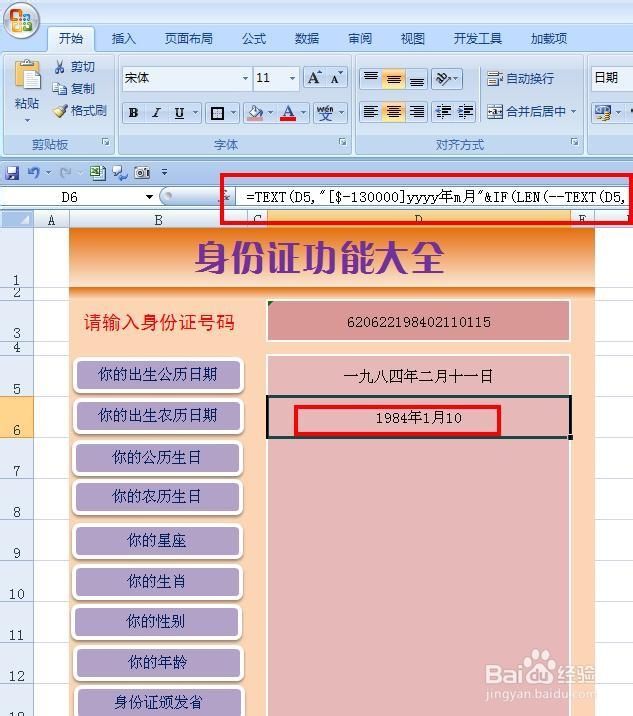The height and width of the screenshot is (716, 633).
Task: Increase font size with large A
Action: [x=314, y=78]
